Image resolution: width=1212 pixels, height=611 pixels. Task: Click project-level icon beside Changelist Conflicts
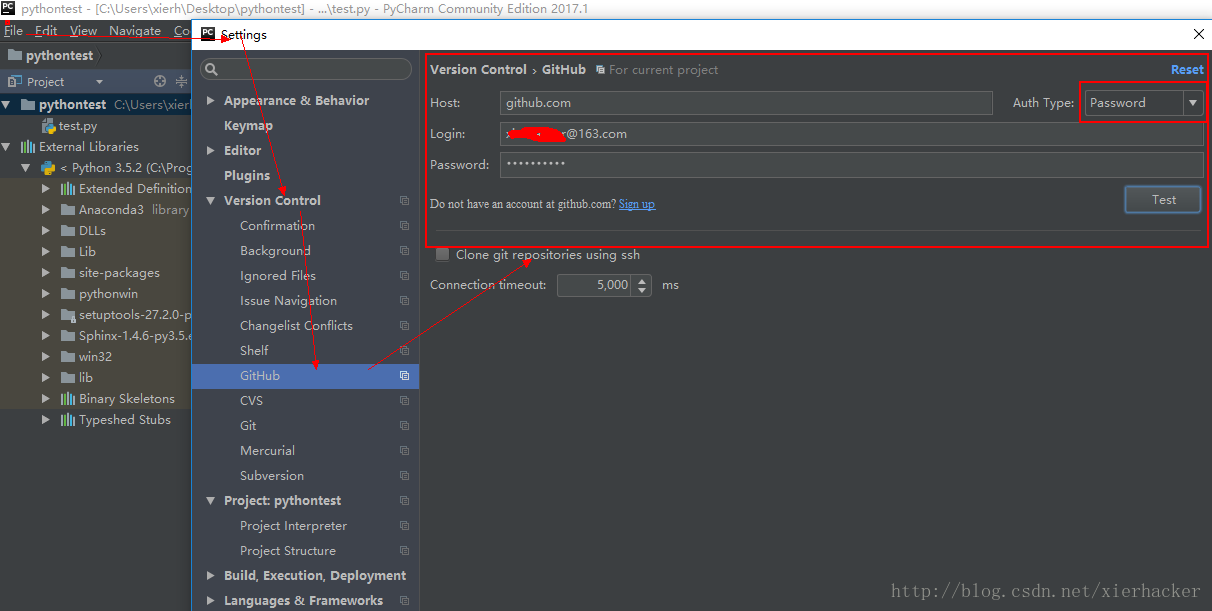(404, 326)
